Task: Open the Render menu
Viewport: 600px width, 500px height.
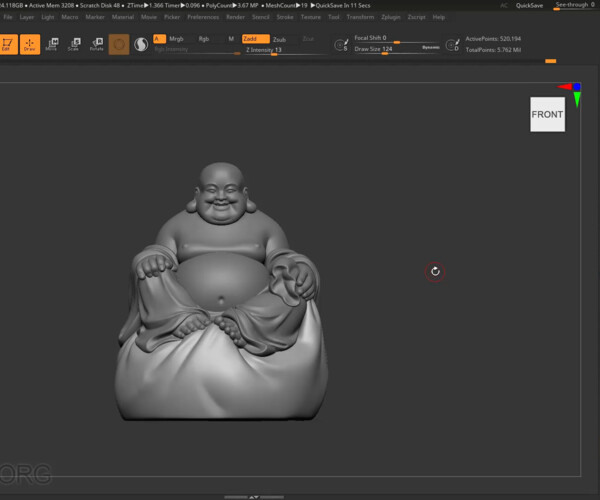Action: coord(235,17)
